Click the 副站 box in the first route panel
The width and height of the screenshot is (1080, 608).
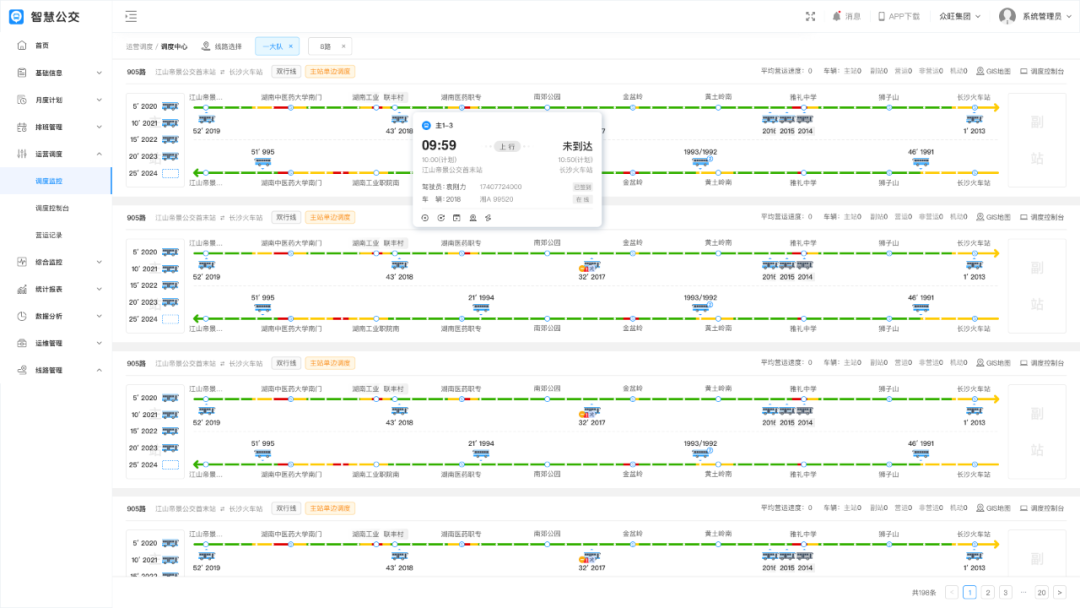pyautogui.click(x=1036, y=139)
